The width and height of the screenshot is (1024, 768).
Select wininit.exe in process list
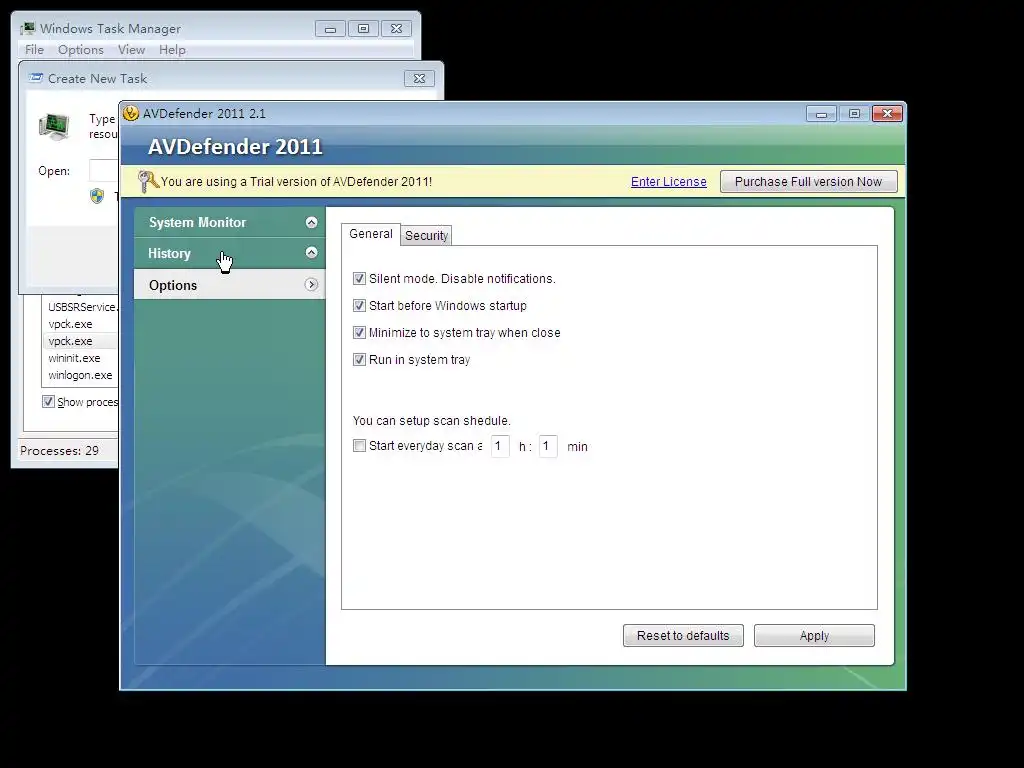tap(74, 358)
